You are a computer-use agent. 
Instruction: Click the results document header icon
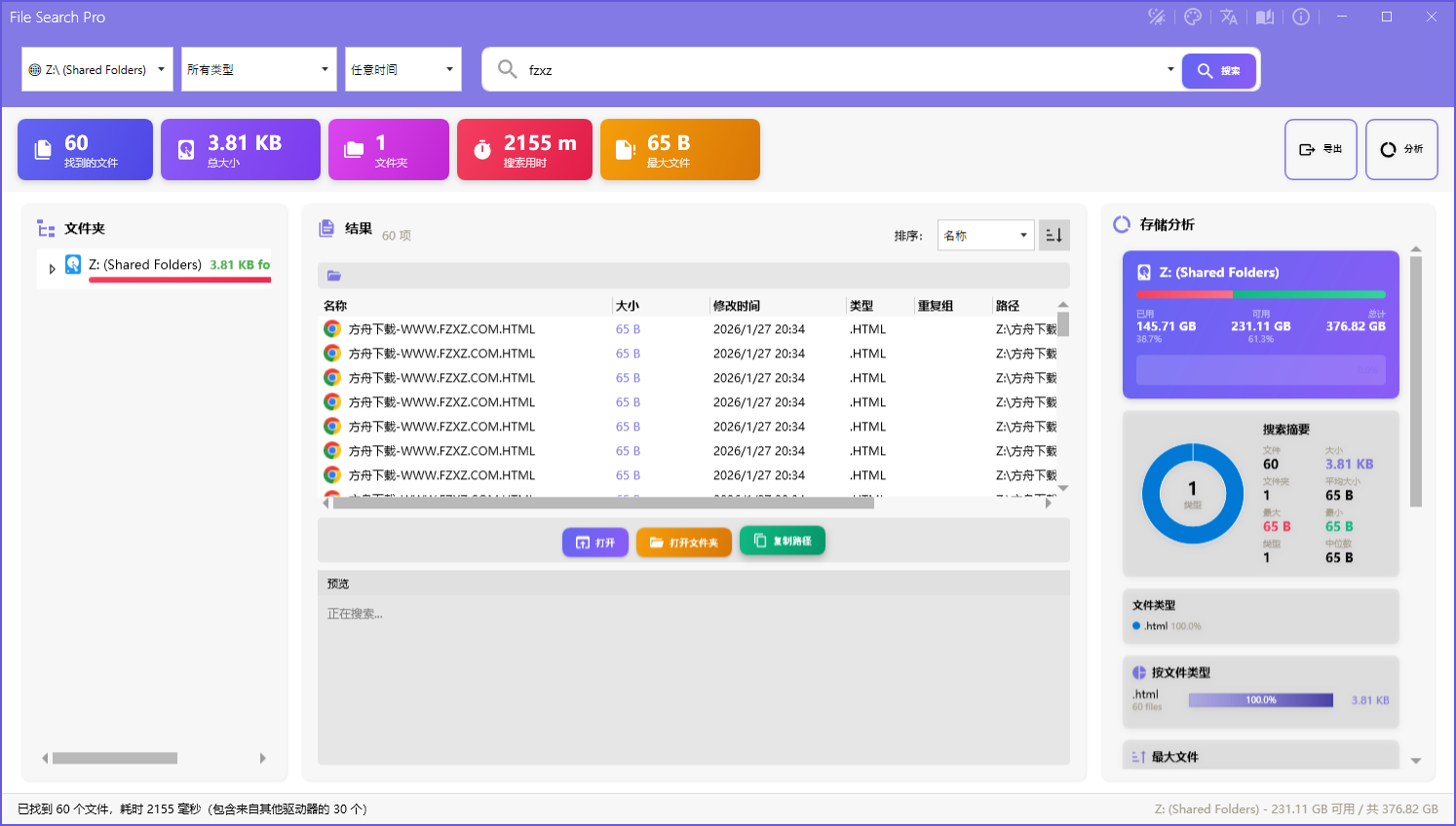pyautogui.click(x=326, y=228)
